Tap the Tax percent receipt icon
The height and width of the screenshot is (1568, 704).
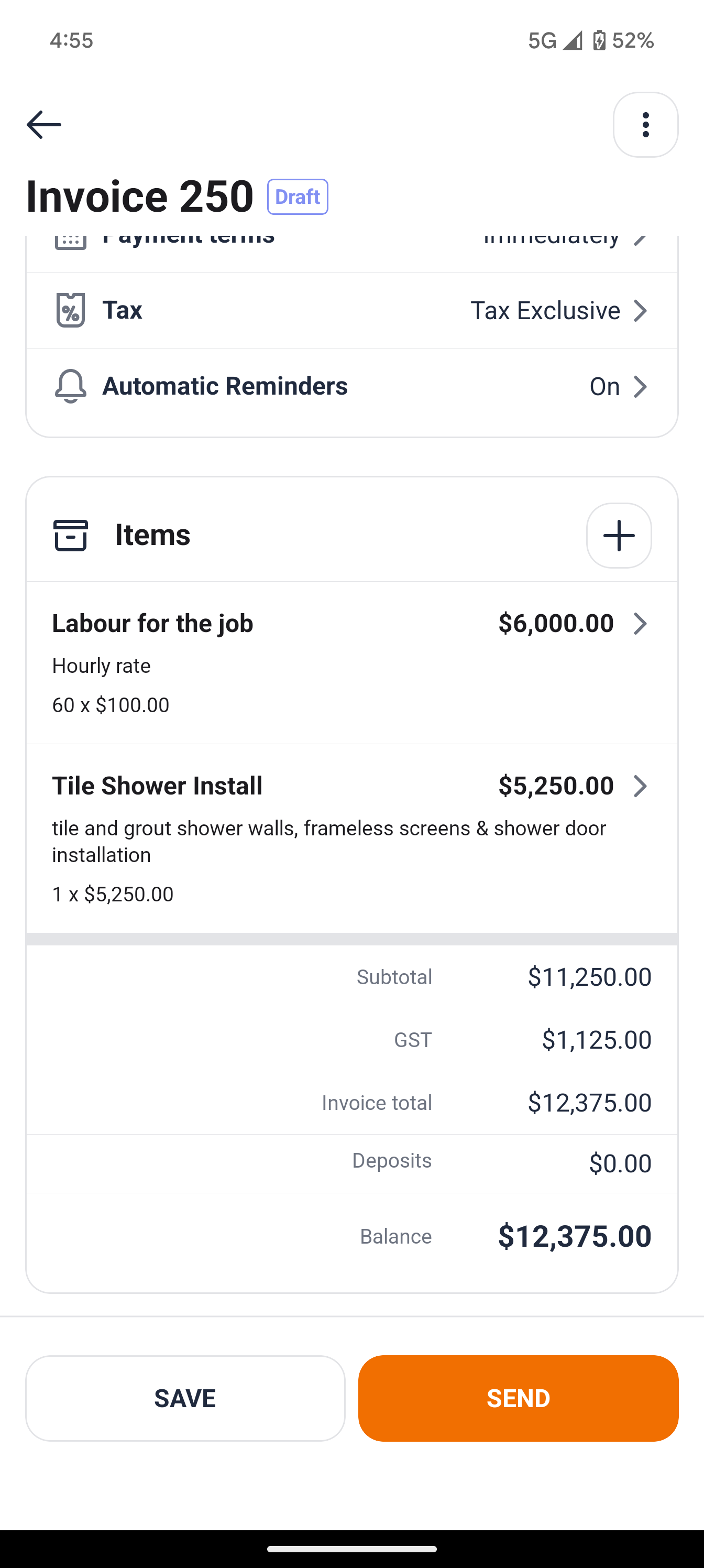71,310
